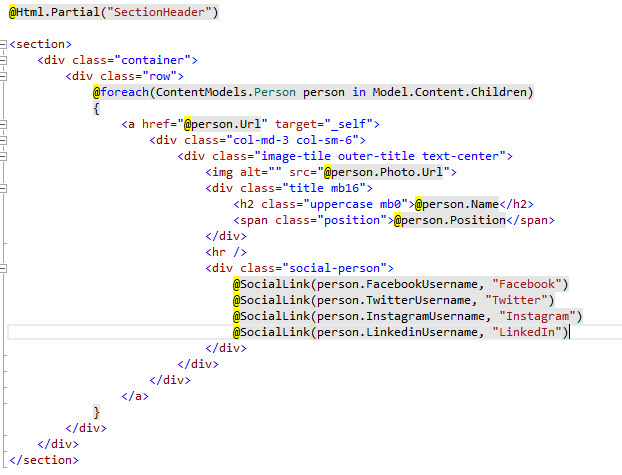Image resolution: width=622 pixels, height=475 pixels.
Task: Click the closing </h2> tag
Action: pos(516,204)
